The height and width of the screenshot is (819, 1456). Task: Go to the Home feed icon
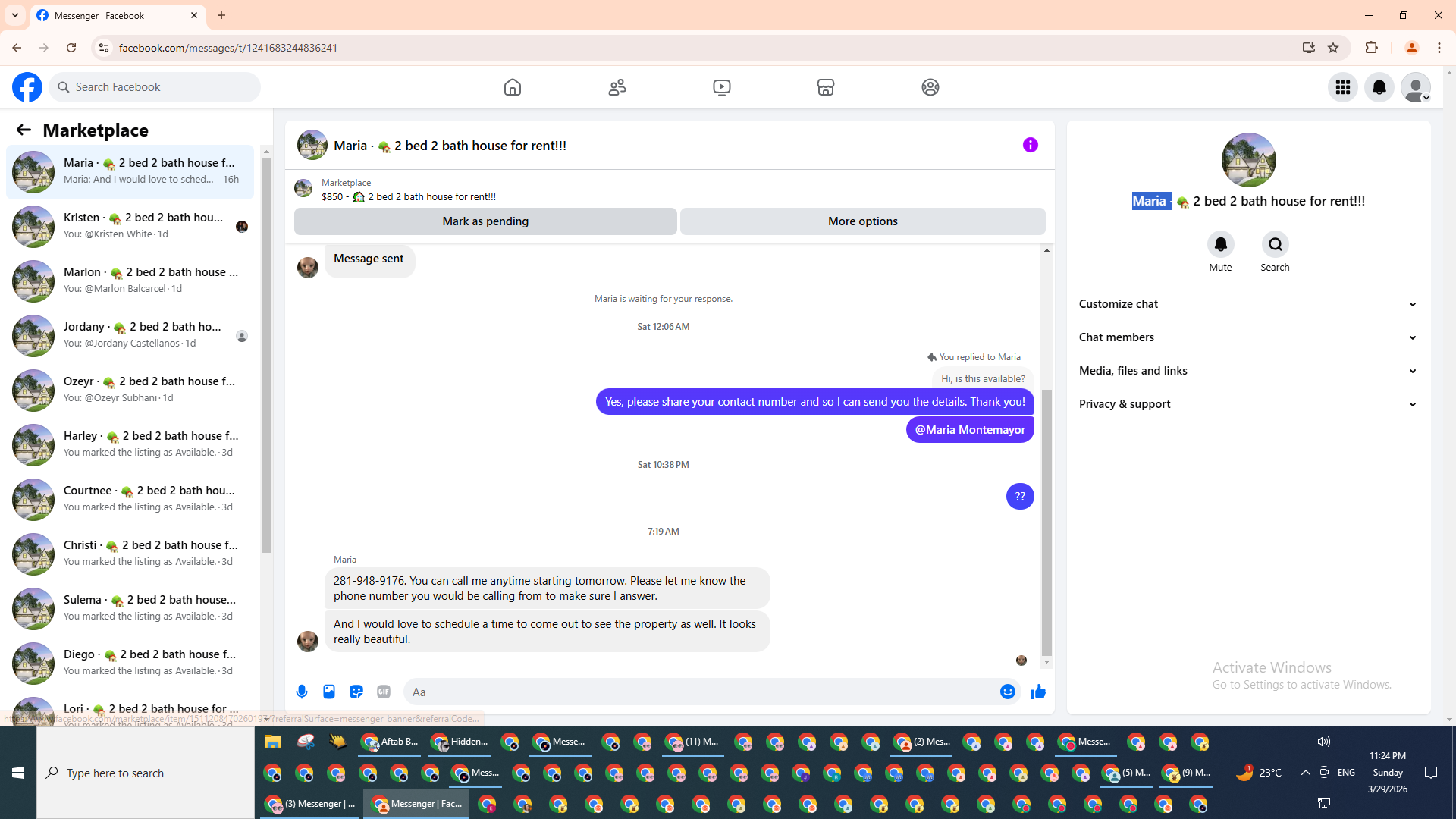pyautogui.click(x=513, y=87)
